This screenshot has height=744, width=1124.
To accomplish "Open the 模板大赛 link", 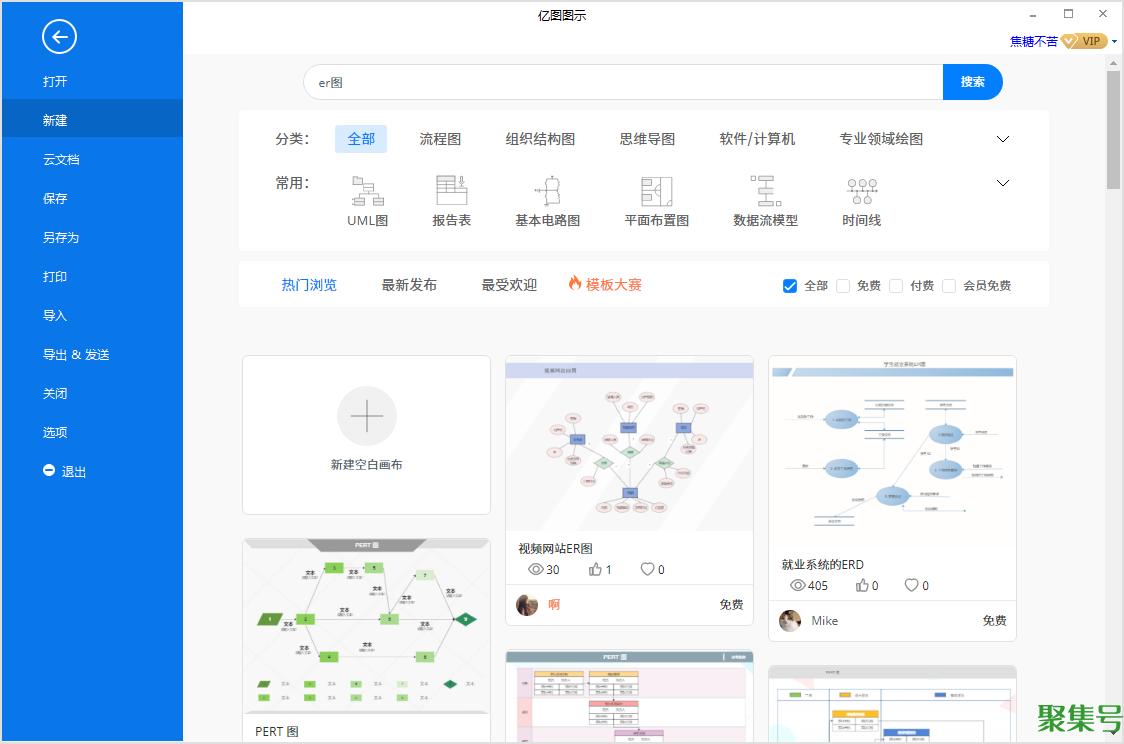I will 605,285.
